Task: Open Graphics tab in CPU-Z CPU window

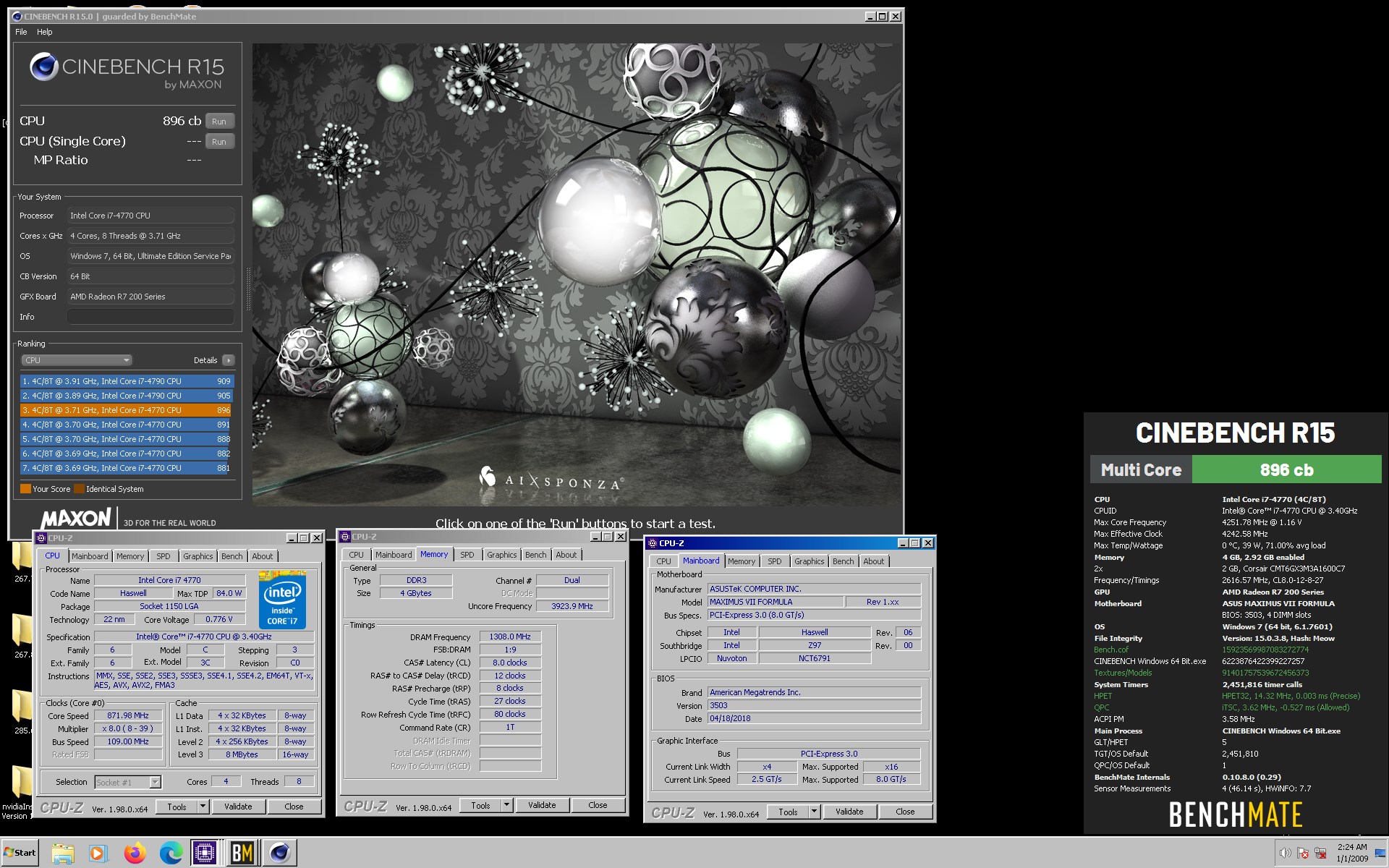Action: (197, 556)
